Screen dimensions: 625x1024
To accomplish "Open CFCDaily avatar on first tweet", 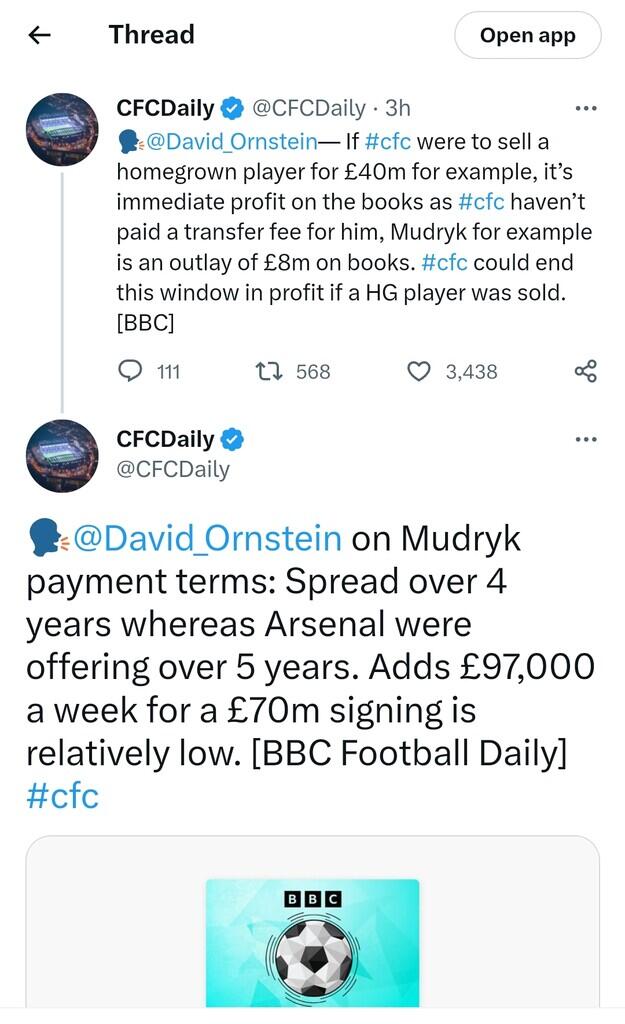I will click(x=62, y=130).
